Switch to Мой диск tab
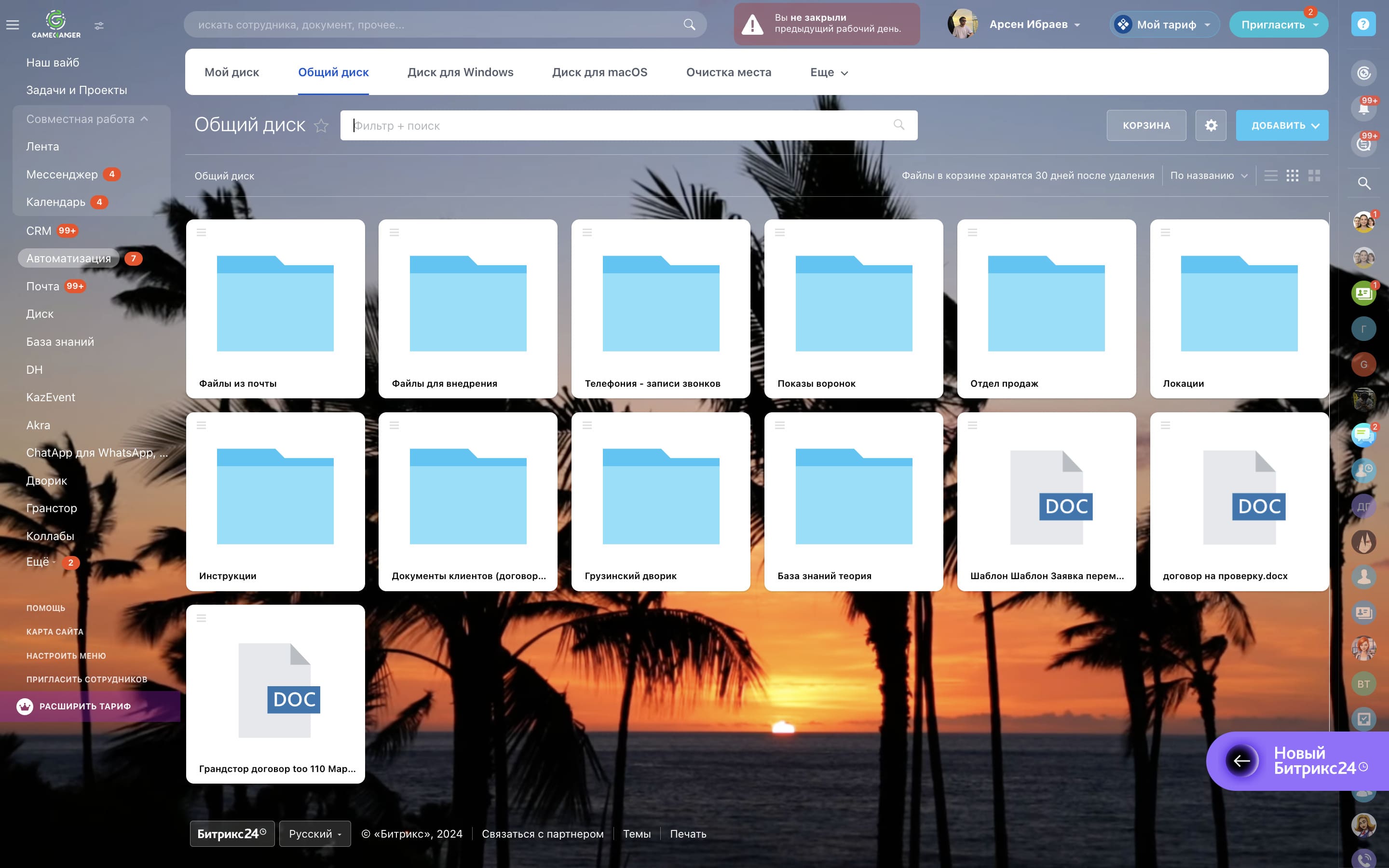This screenshot has width=1389, height=868. (231, 72)
